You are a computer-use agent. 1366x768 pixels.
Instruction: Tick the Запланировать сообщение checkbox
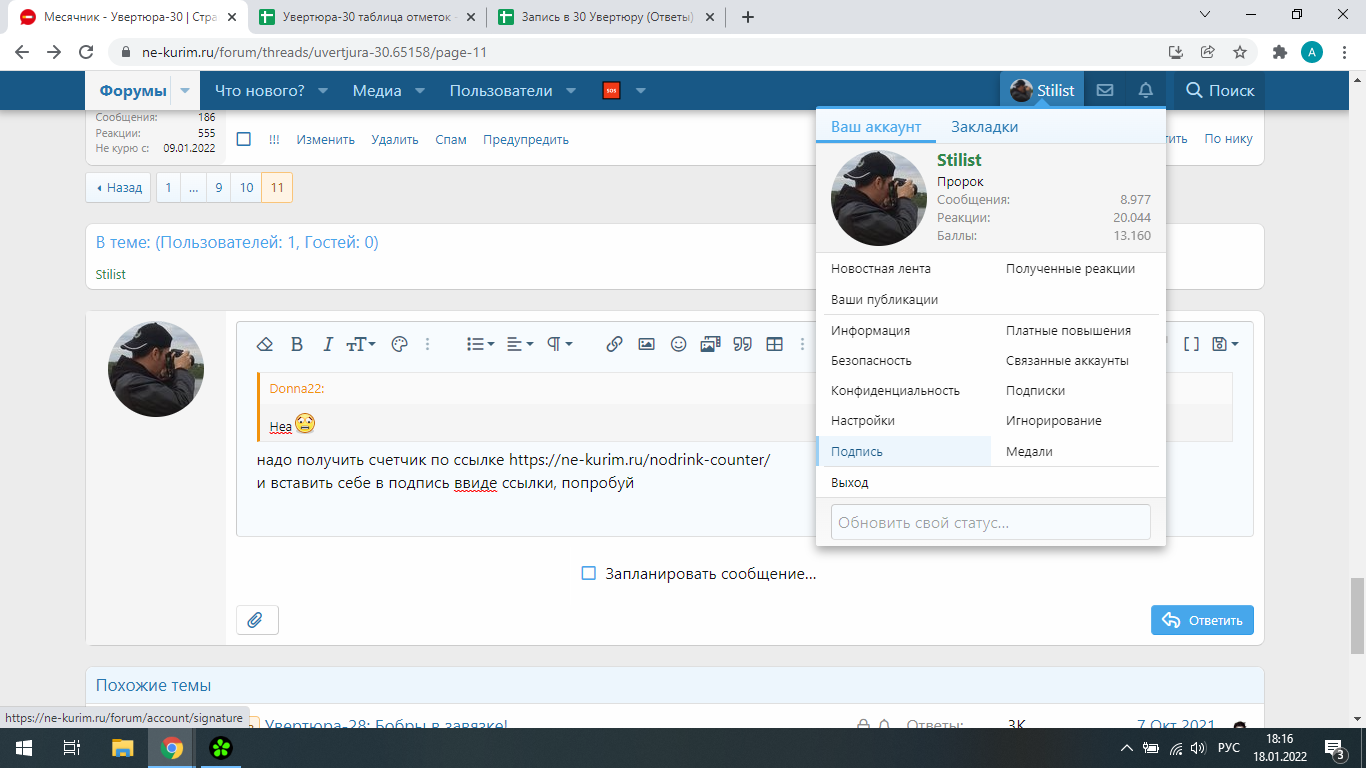(x=589, y=573)
